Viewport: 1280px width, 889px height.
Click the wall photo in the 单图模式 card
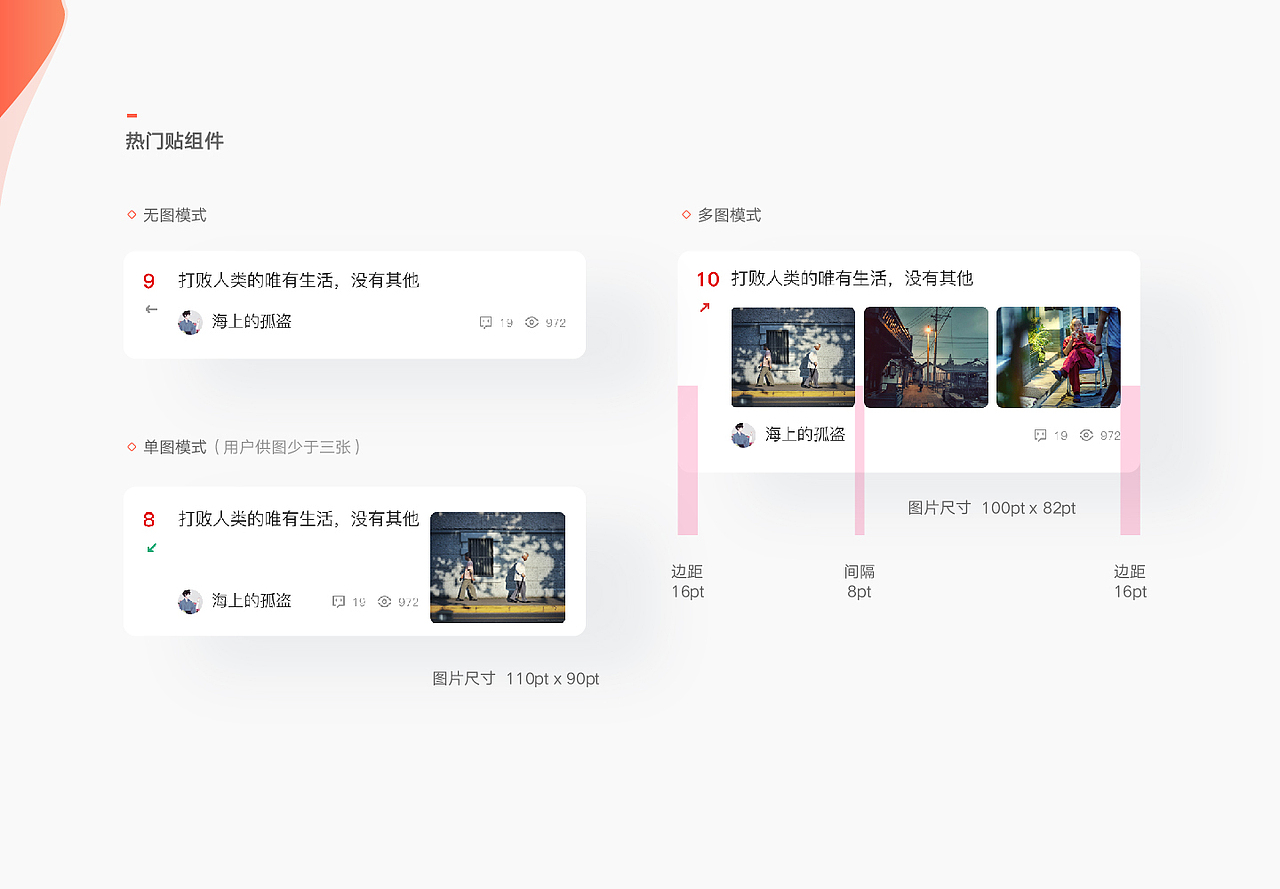point(498,567)
